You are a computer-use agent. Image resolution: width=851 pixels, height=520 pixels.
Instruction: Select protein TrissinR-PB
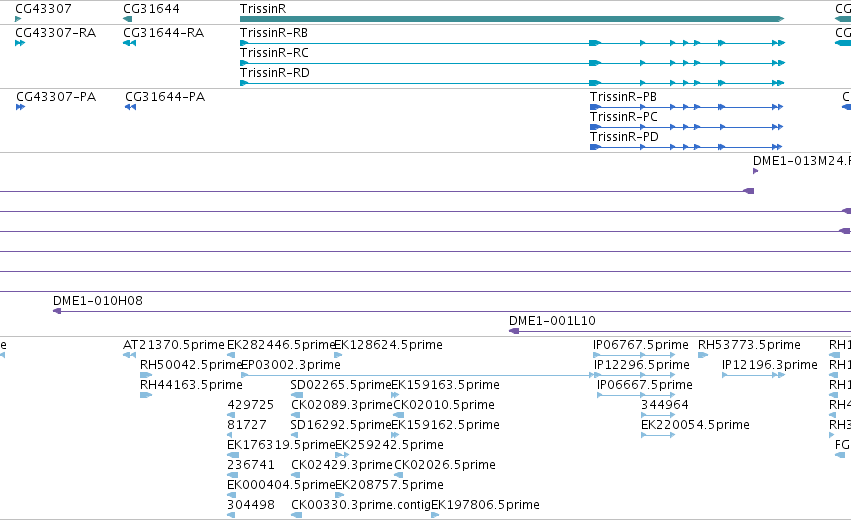[x=623, y=97]
